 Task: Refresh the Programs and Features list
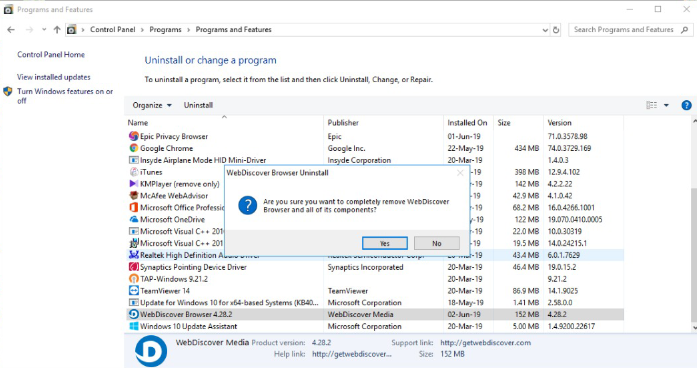[x=556, y=30]
